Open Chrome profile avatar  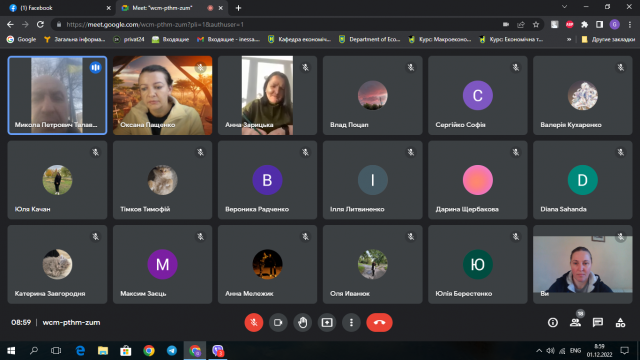(x=615, y=24)
